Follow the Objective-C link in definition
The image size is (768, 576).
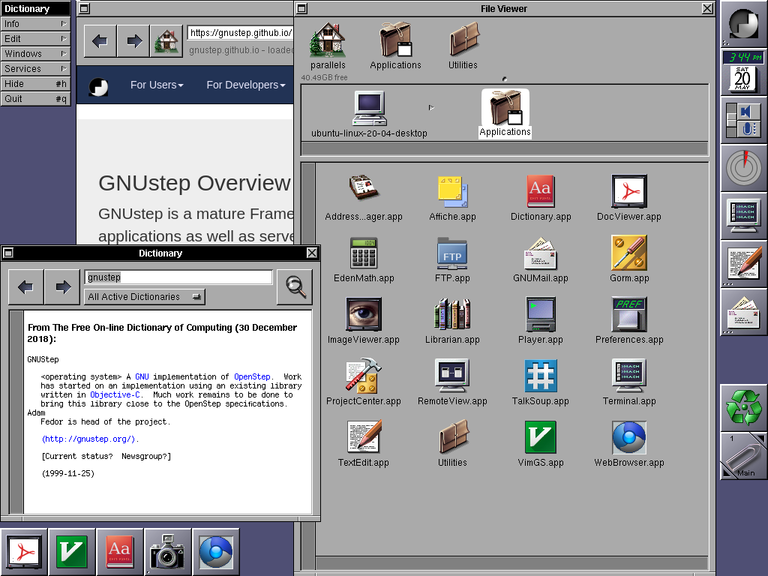point(115,395)
